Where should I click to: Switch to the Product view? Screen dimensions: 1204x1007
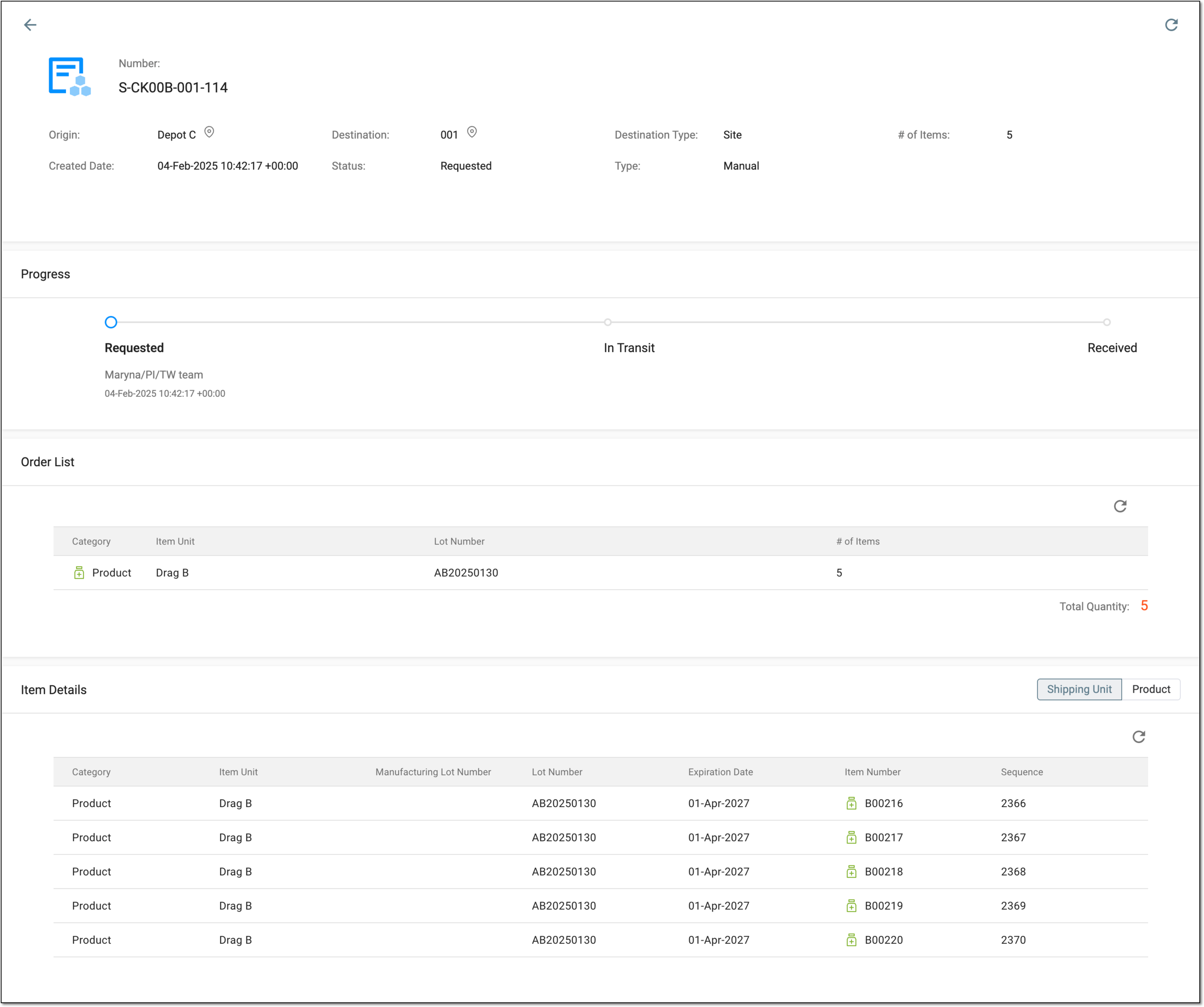pos(1151,689)
